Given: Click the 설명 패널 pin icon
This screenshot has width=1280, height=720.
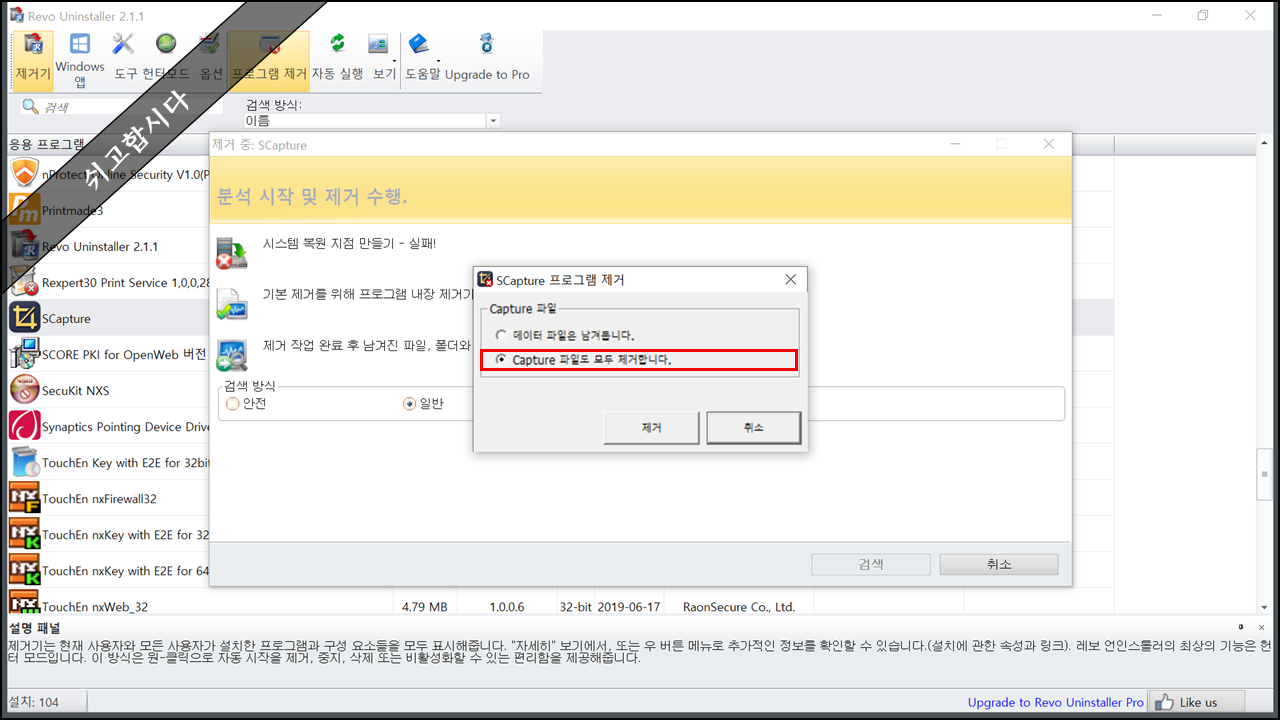Looking at the screenshot, I should 1241,626.
